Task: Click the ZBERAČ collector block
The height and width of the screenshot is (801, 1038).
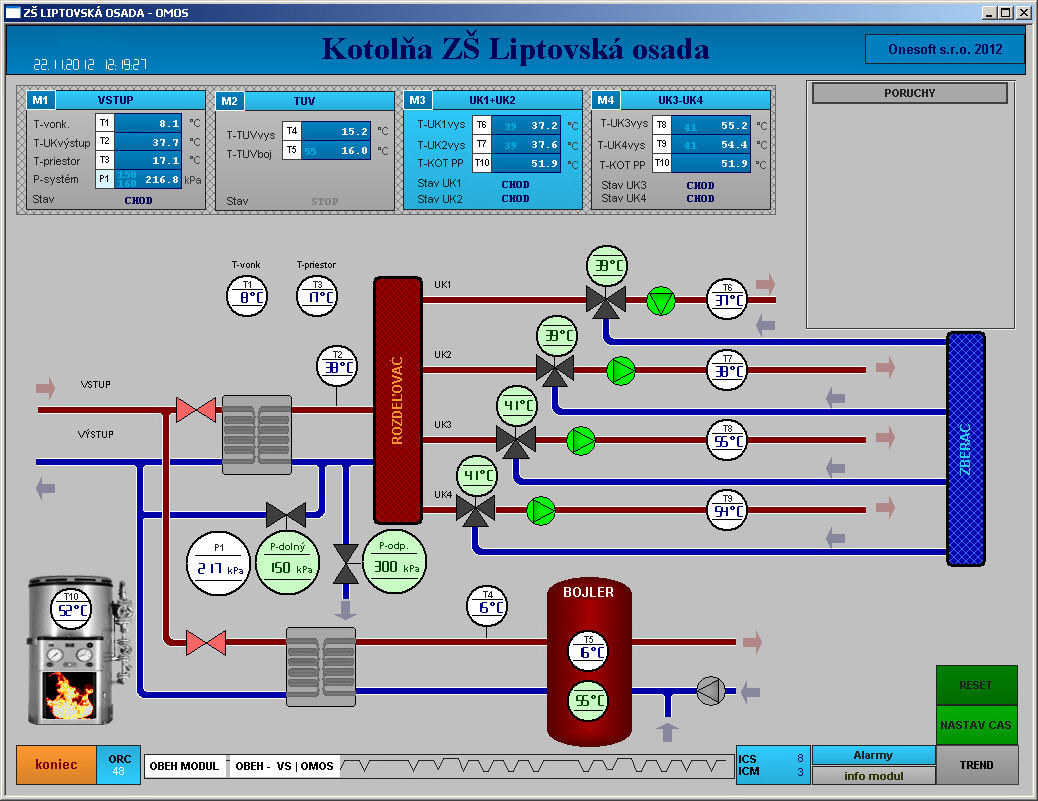Action: [x=966, y=449]
